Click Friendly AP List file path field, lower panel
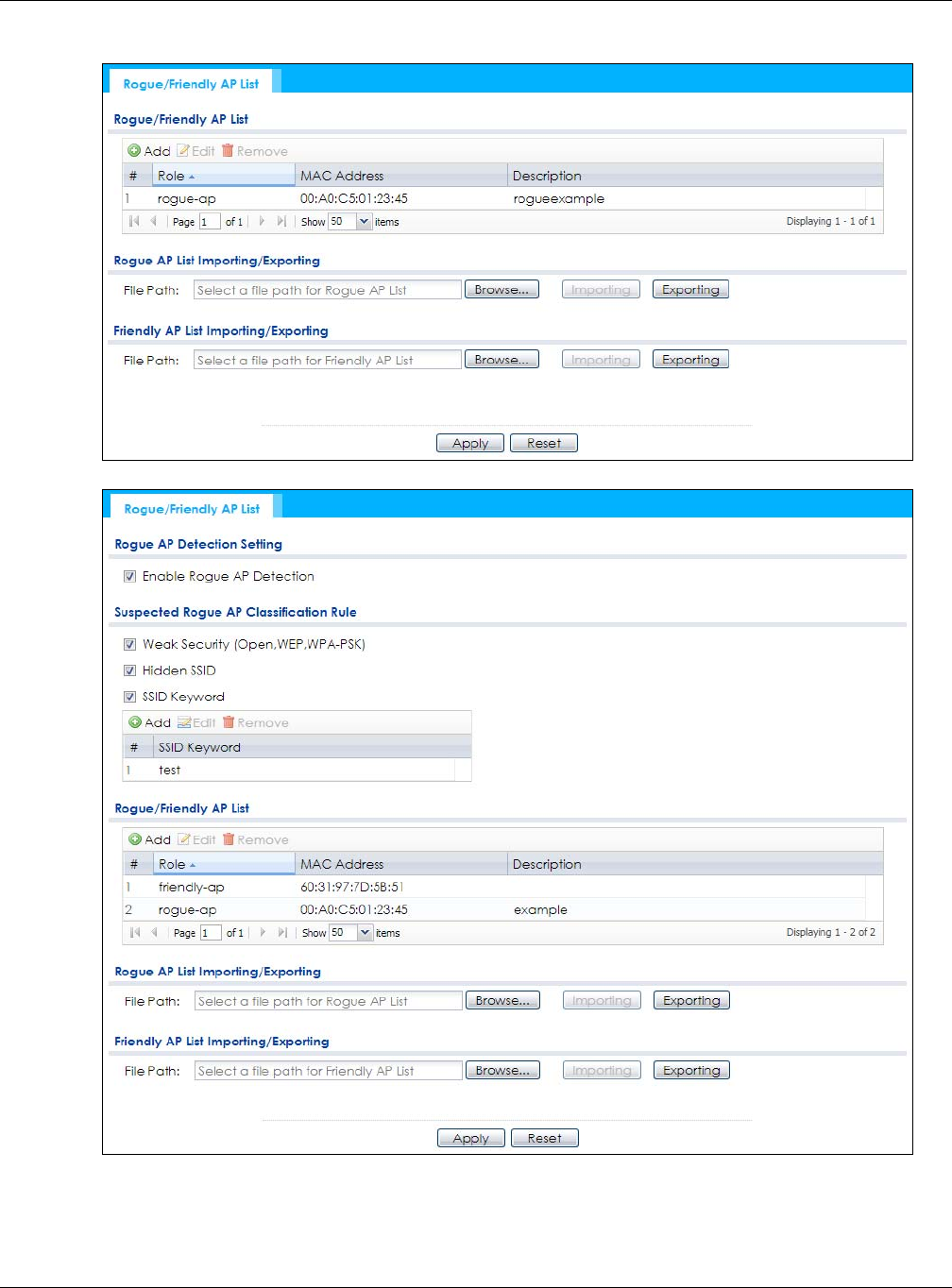This screenshot has width=952, height=1288. (x=329, y=1071)
